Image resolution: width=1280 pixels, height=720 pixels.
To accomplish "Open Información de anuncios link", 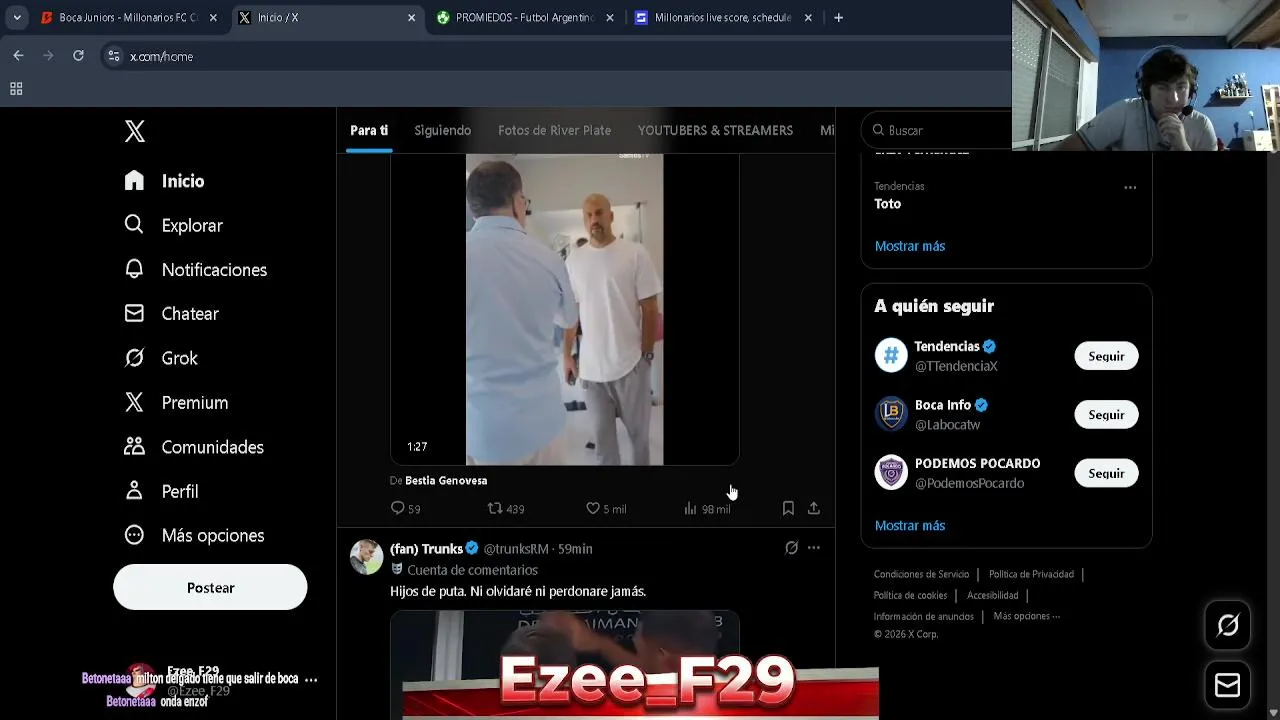I will coord(923,616).
